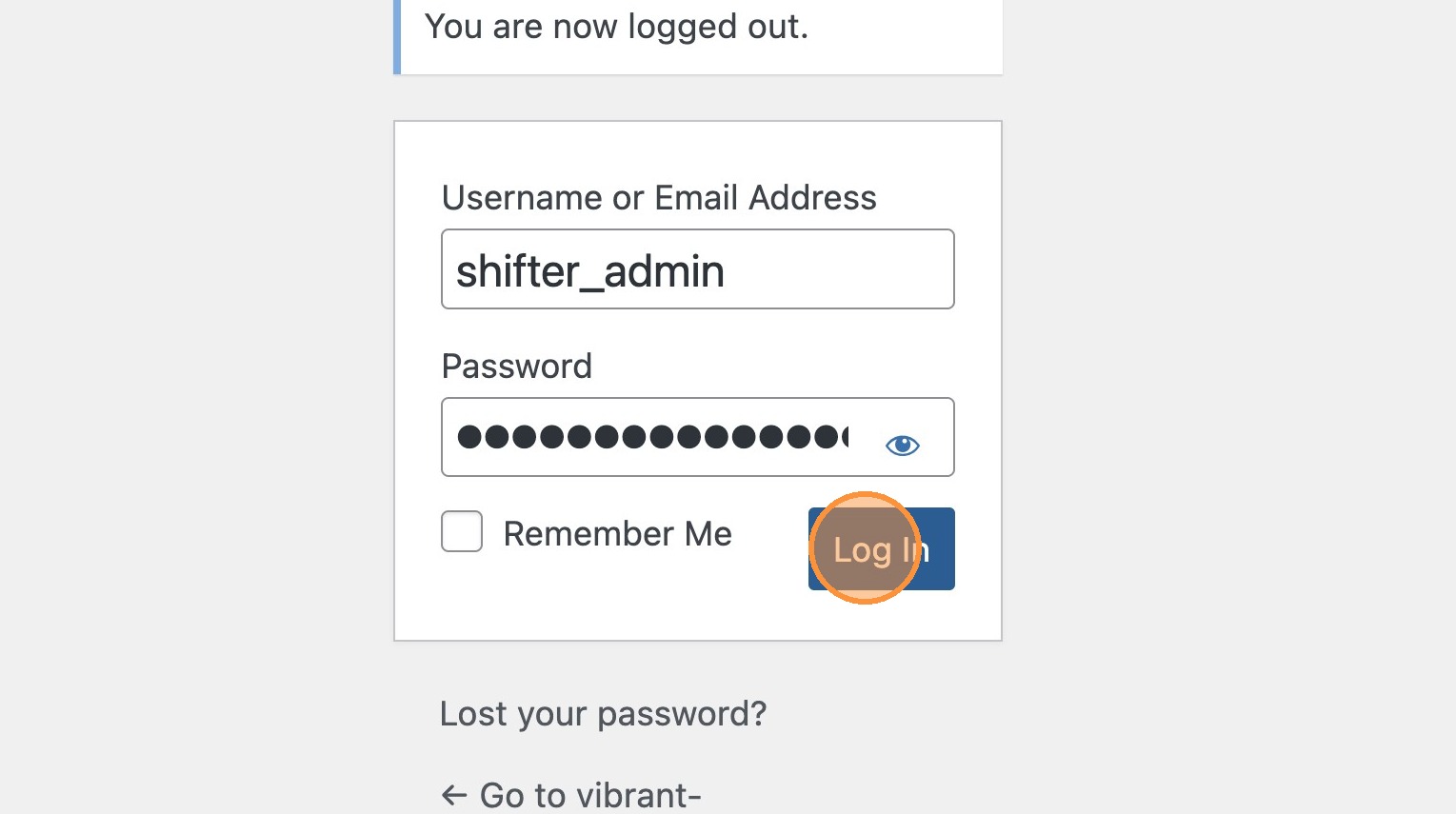The image size is (1456, 814).
Task: Tick the Remember Me checkbox
Action: click(462, 532)
